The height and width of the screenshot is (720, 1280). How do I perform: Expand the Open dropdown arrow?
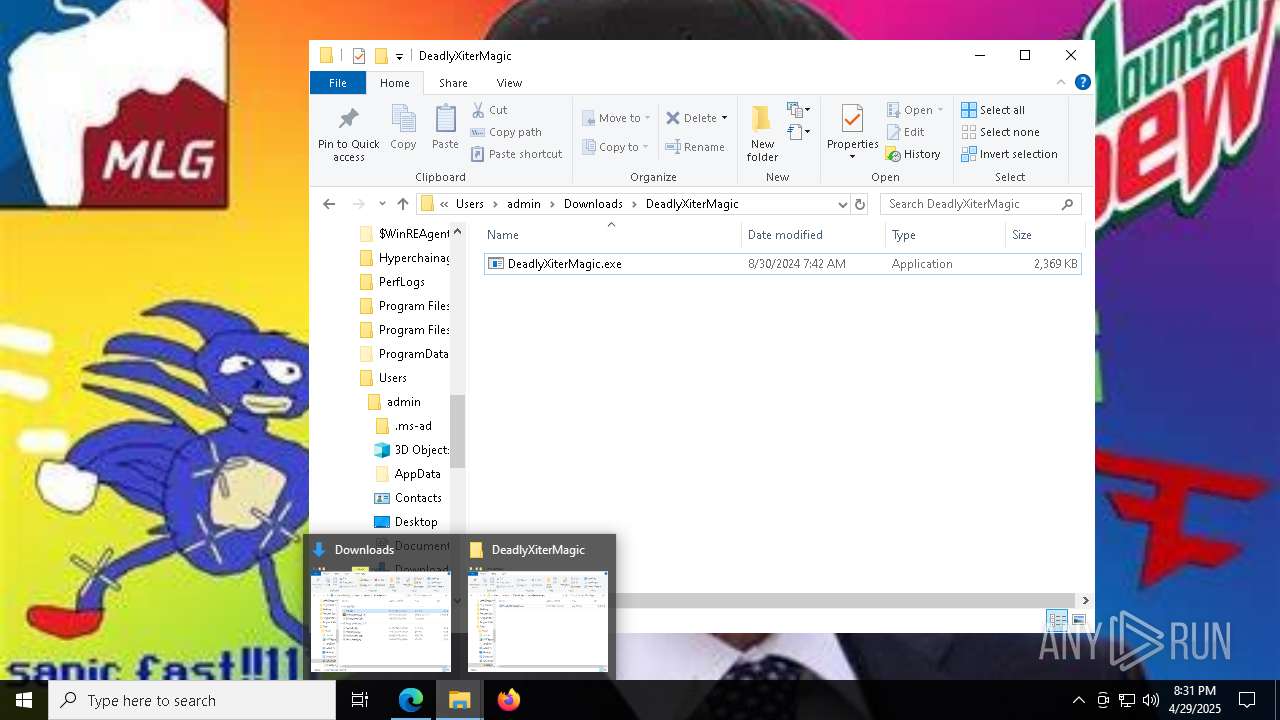940,110
